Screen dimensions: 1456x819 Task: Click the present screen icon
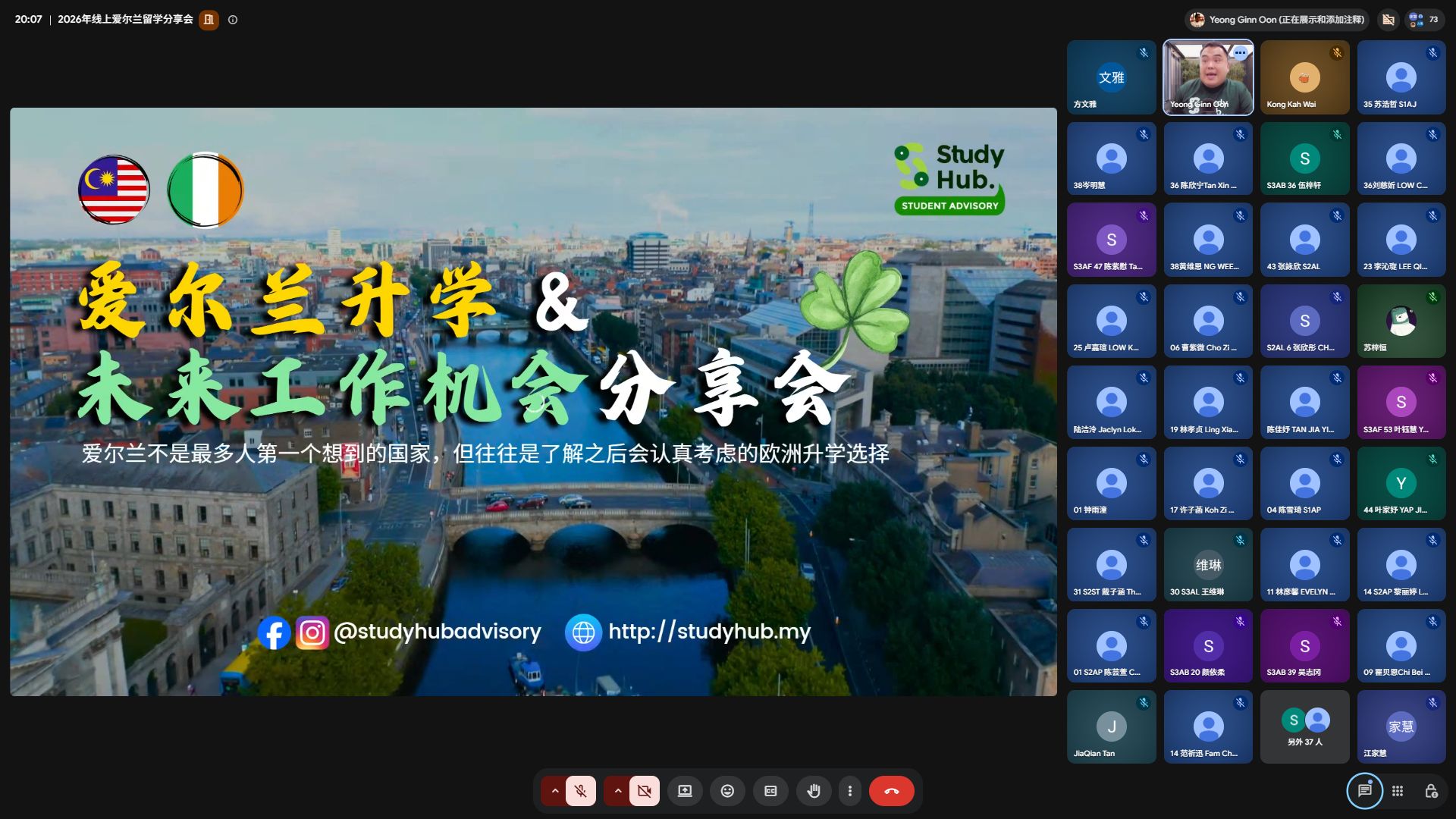click(x=685, y=791)
